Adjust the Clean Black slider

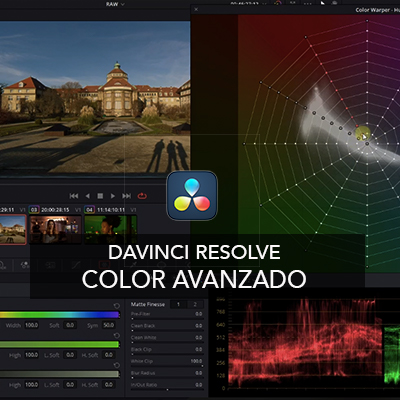167,331
